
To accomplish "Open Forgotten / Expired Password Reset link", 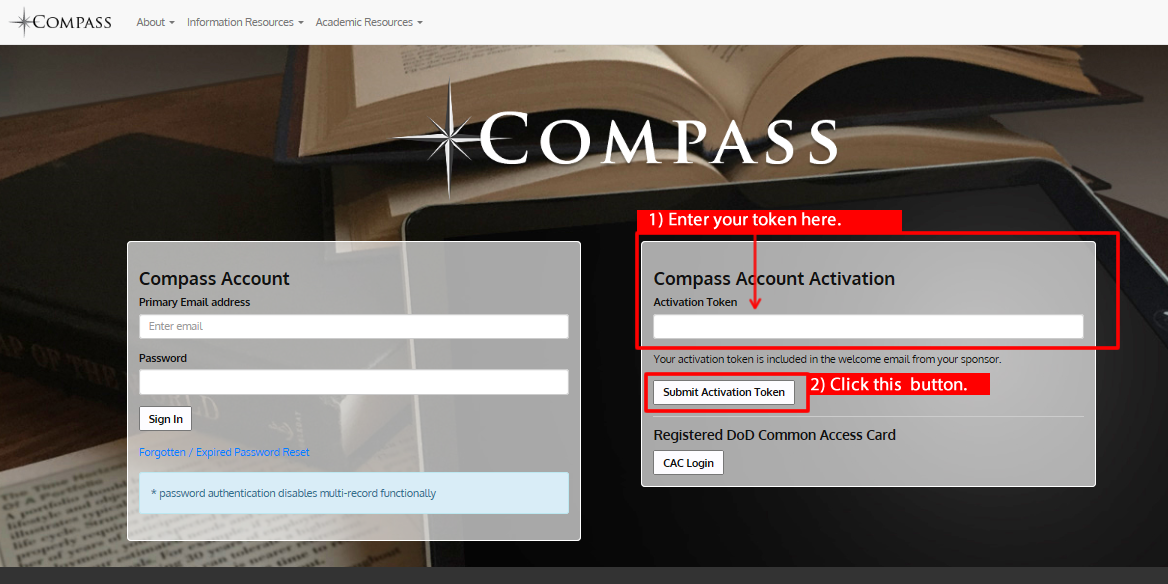I will click(224, 452).
